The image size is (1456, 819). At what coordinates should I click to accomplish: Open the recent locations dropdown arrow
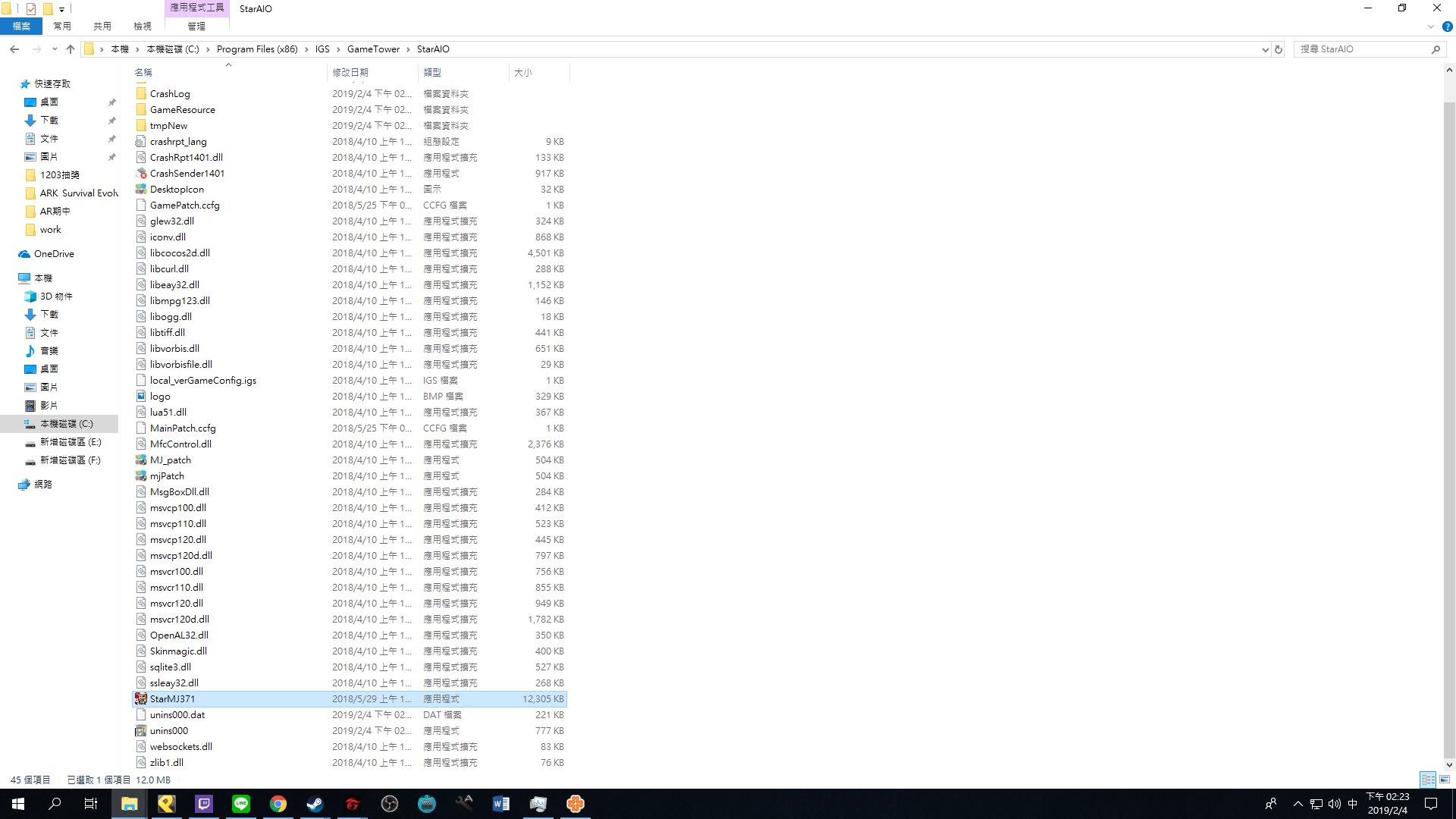(55, 49)
